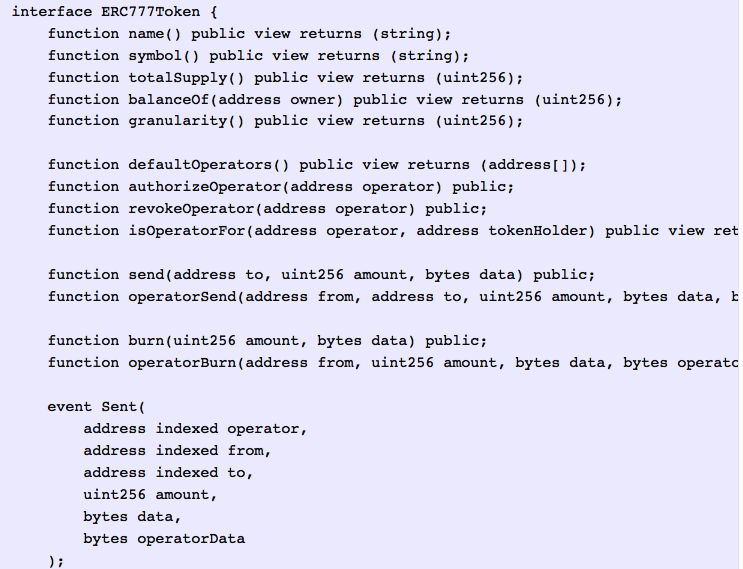Click 'bytes operatorData' in the Sent event

tap(164, 538)
